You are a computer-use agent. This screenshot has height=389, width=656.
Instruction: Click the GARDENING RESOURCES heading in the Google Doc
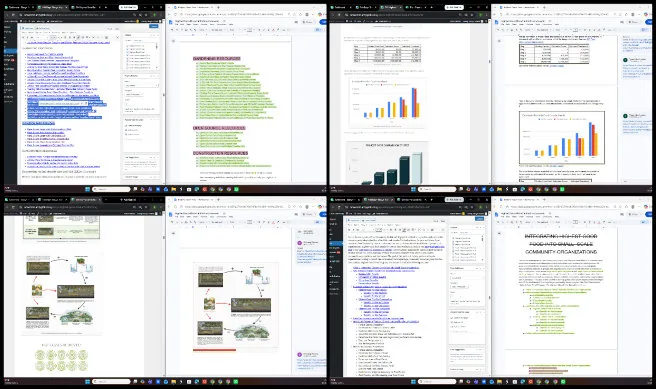217,59
